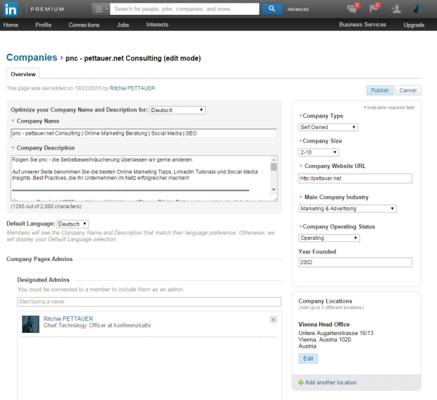Click inside the Company Description textarea
437x400 pixels.
(x=141, y=178)
